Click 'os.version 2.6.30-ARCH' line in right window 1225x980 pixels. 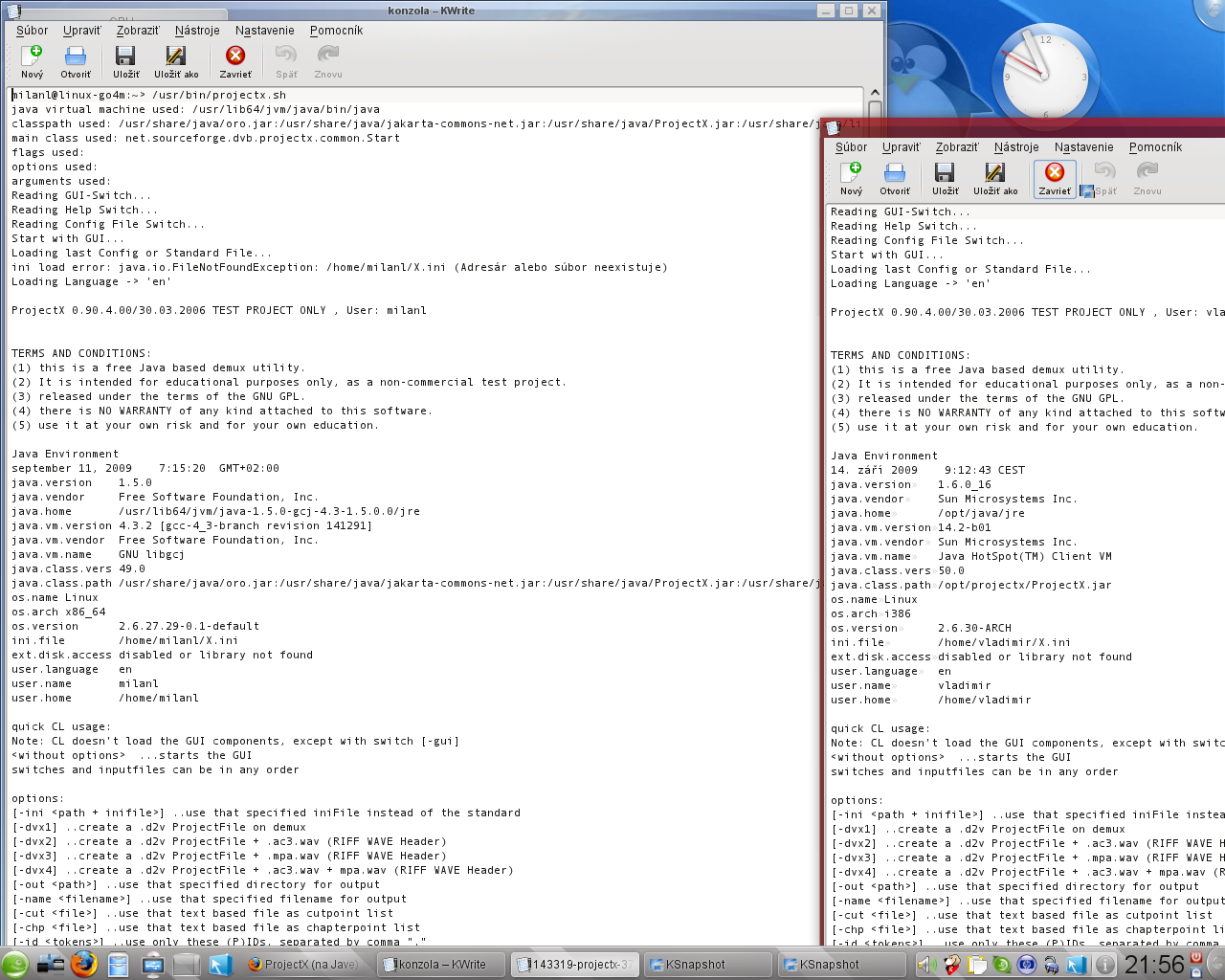point(921,628)
